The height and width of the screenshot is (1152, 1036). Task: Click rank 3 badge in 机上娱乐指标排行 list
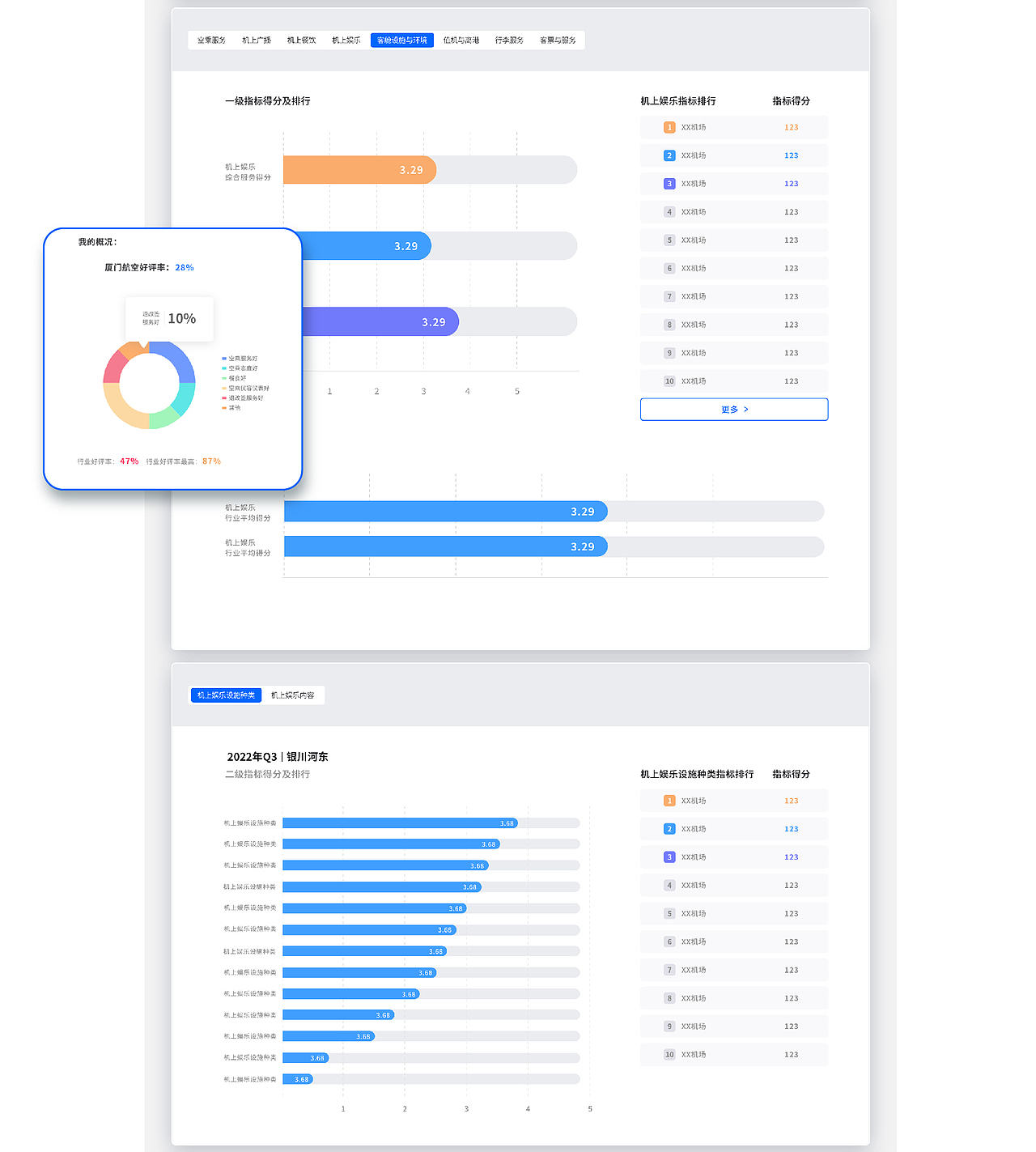point(669,184)
